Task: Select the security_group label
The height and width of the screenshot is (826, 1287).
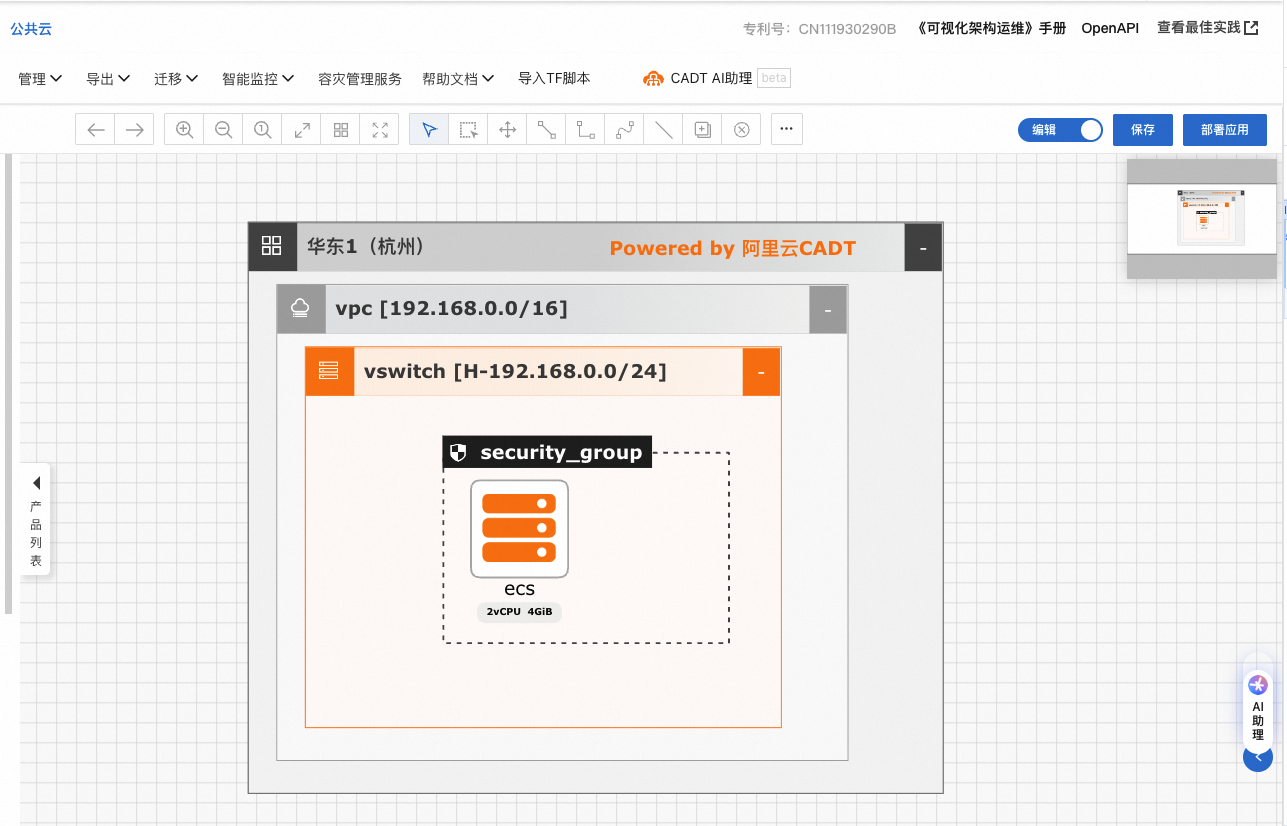Action: (561, 452)
